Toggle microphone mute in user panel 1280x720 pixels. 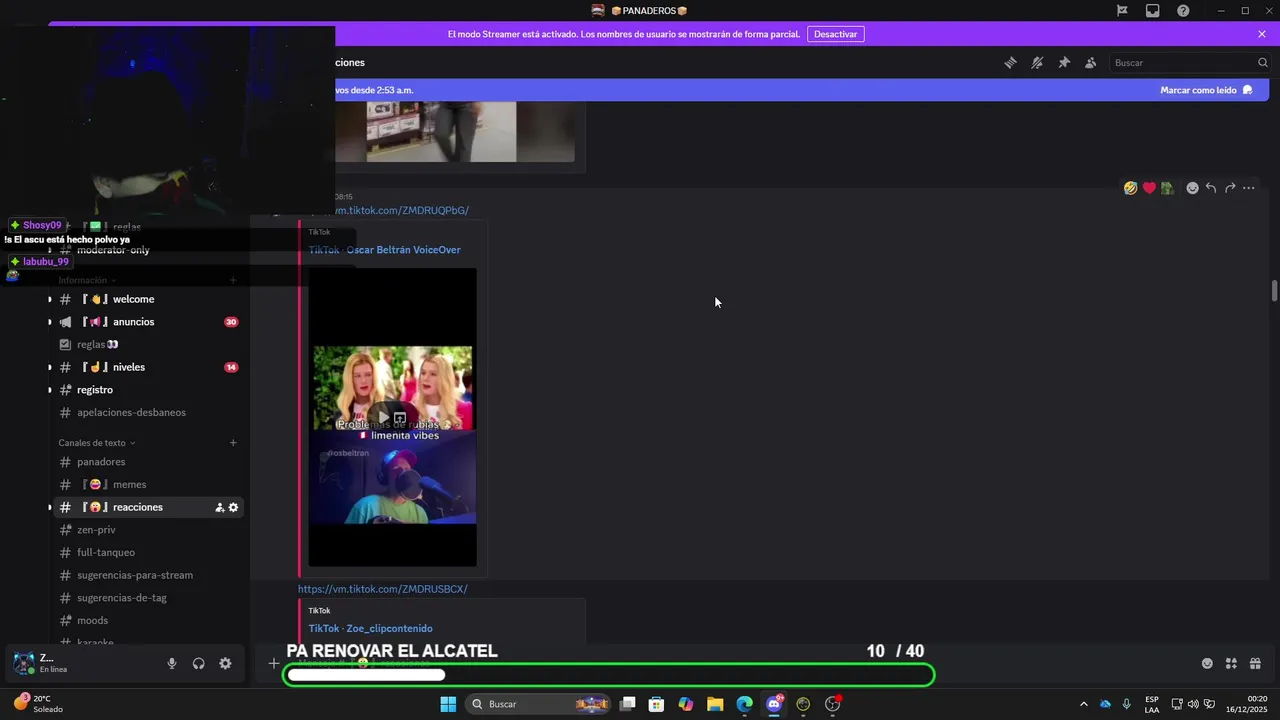[172, 664]
